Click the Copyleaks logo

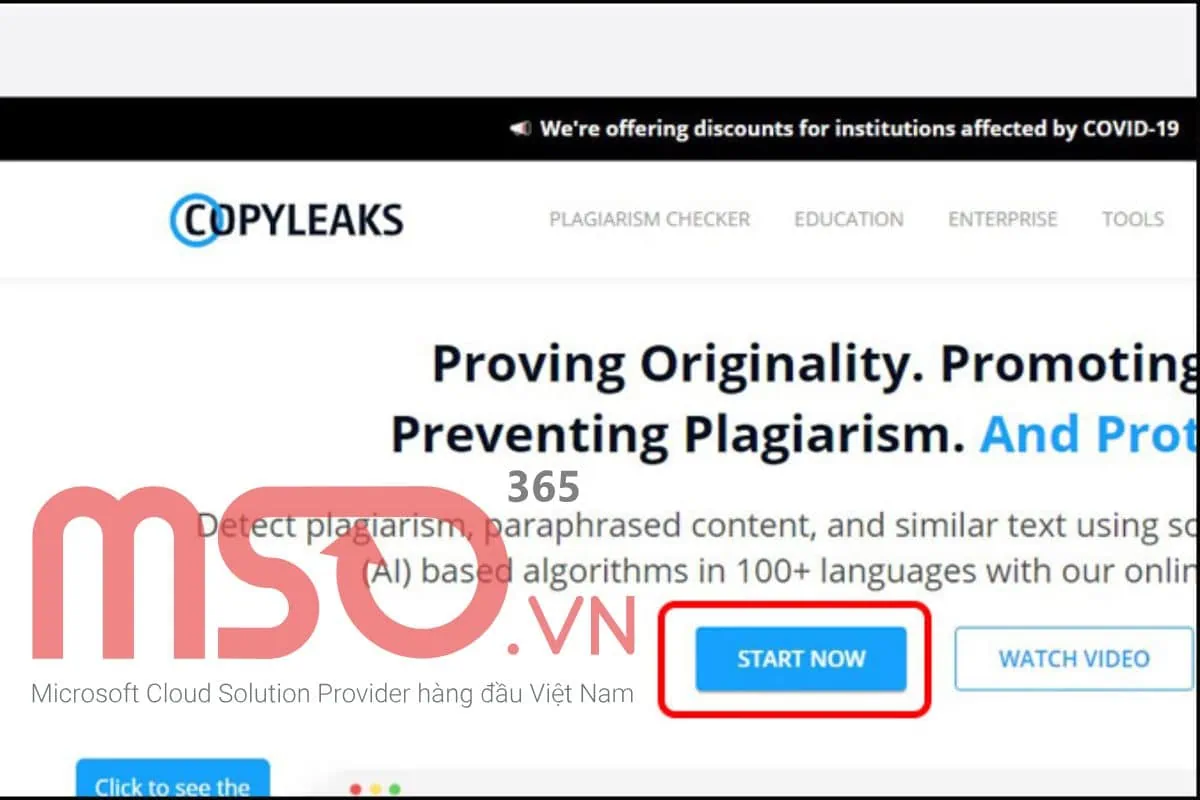click(x=287, y=219)
